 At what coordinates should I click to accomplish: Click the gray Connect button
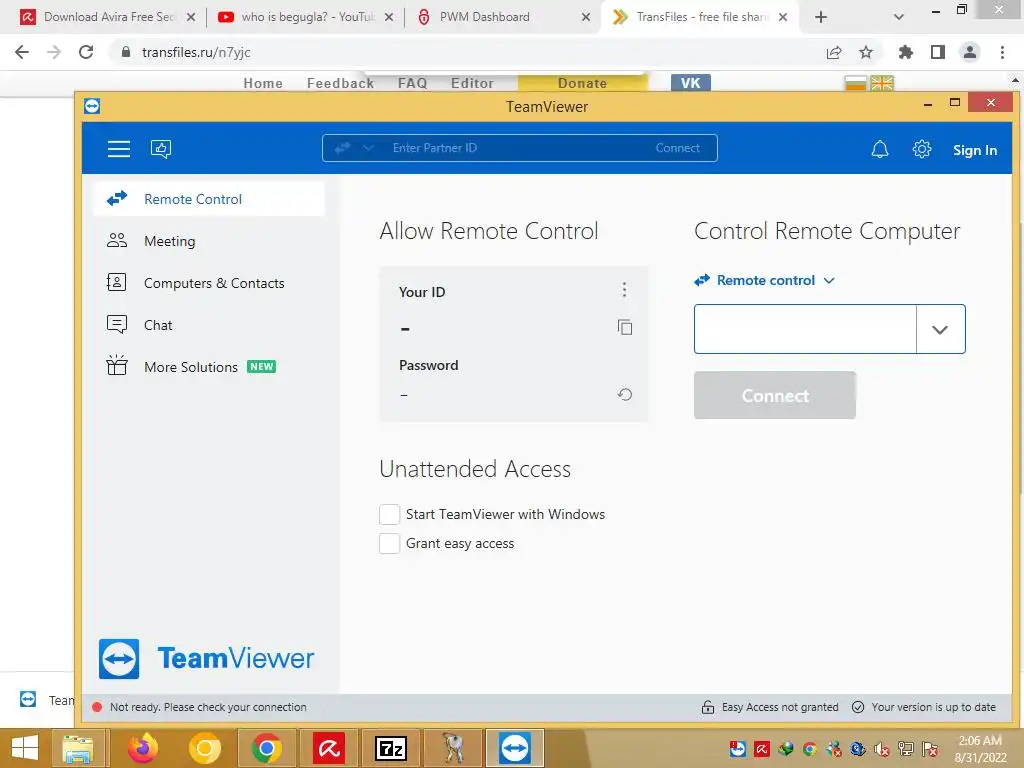775,395
